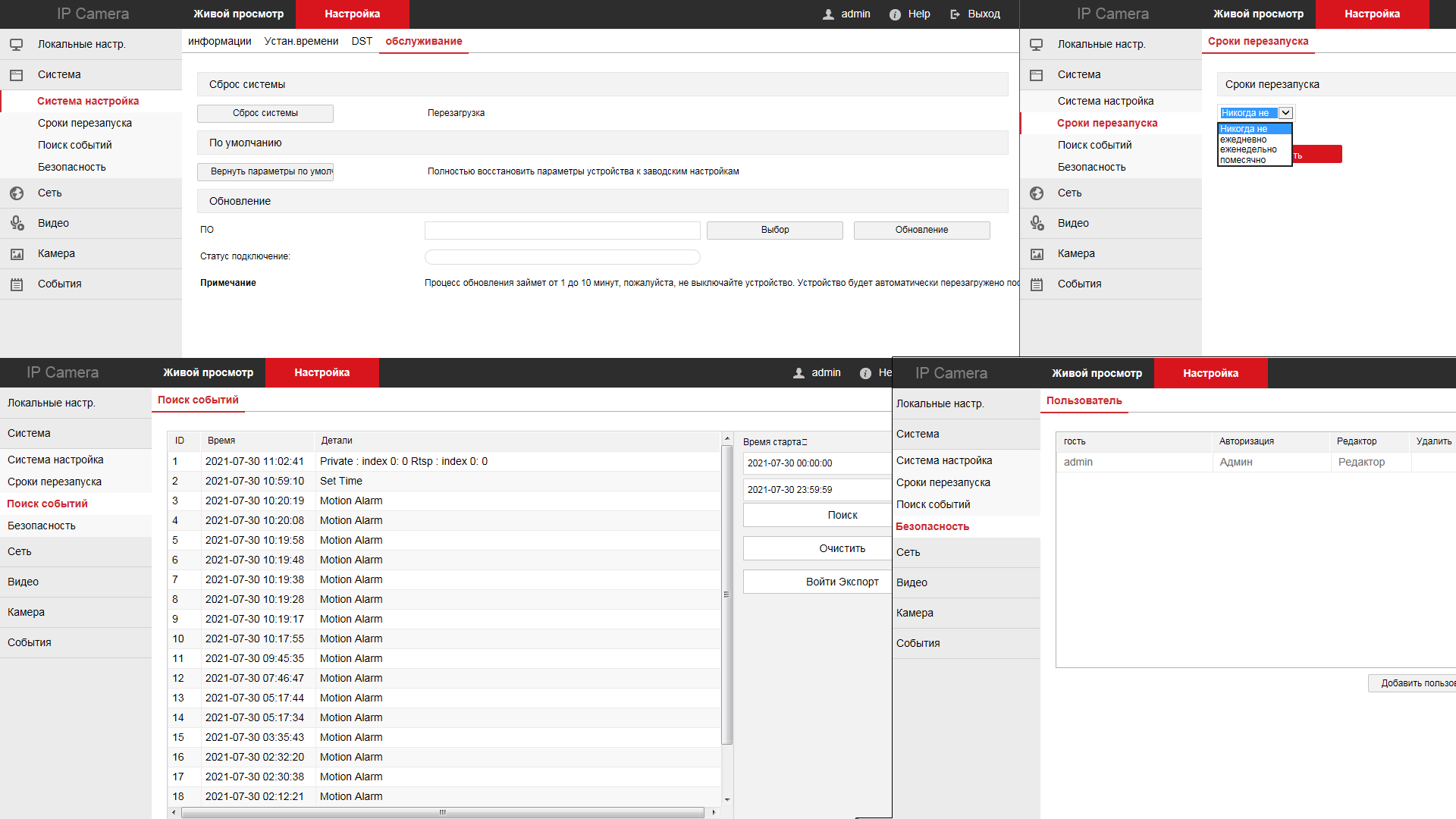This screenshot has width=1456, height=819.
Task: Click the globe icon next to Сеть
Action: 16,193
